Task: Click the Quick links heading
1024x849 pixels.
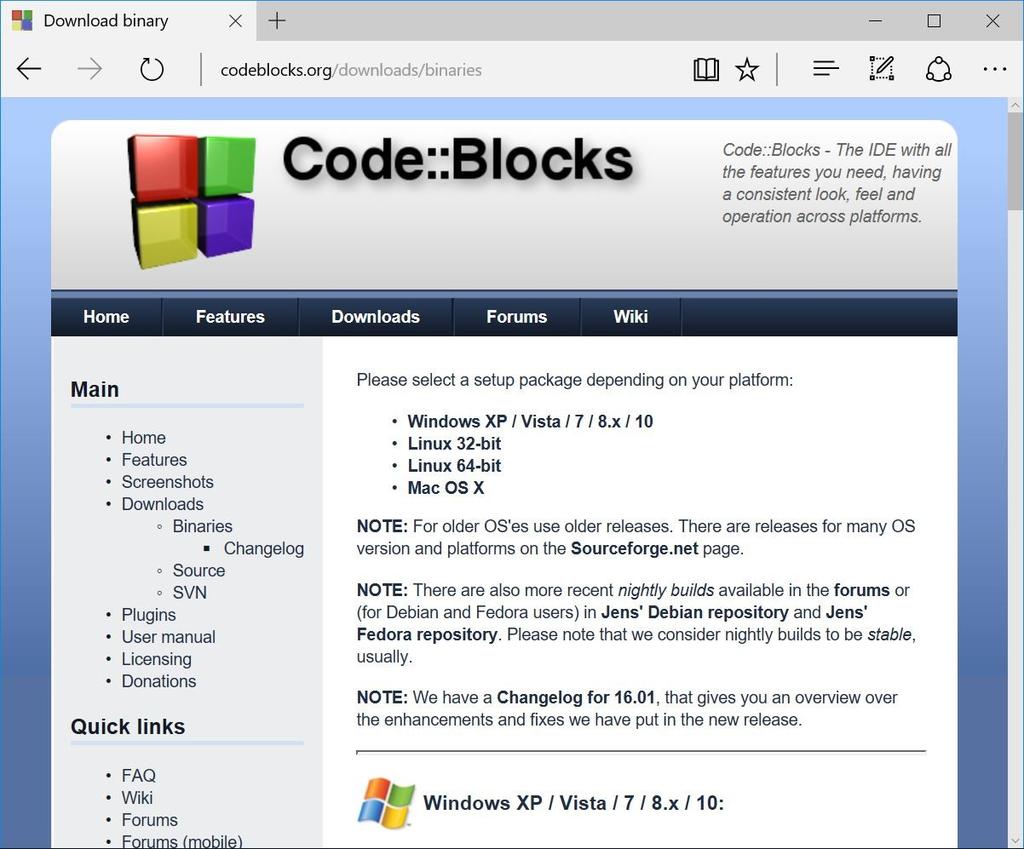Action: pyautogui.click(x=128, y=727)
